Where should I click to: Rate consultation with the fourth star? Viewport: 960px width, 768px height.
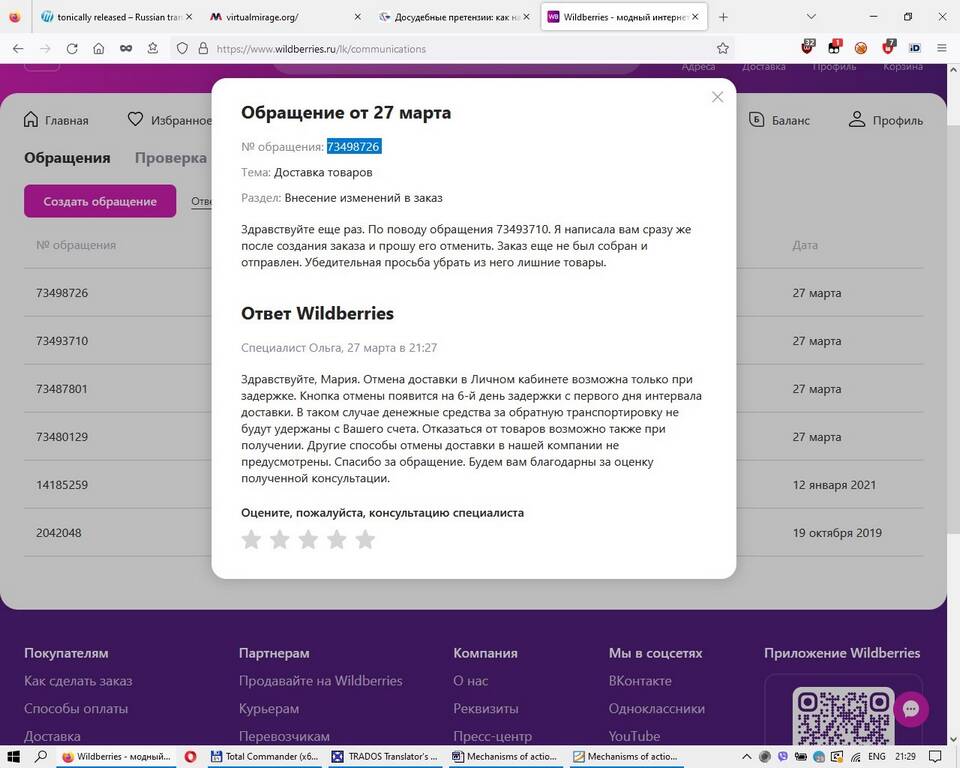337,540
